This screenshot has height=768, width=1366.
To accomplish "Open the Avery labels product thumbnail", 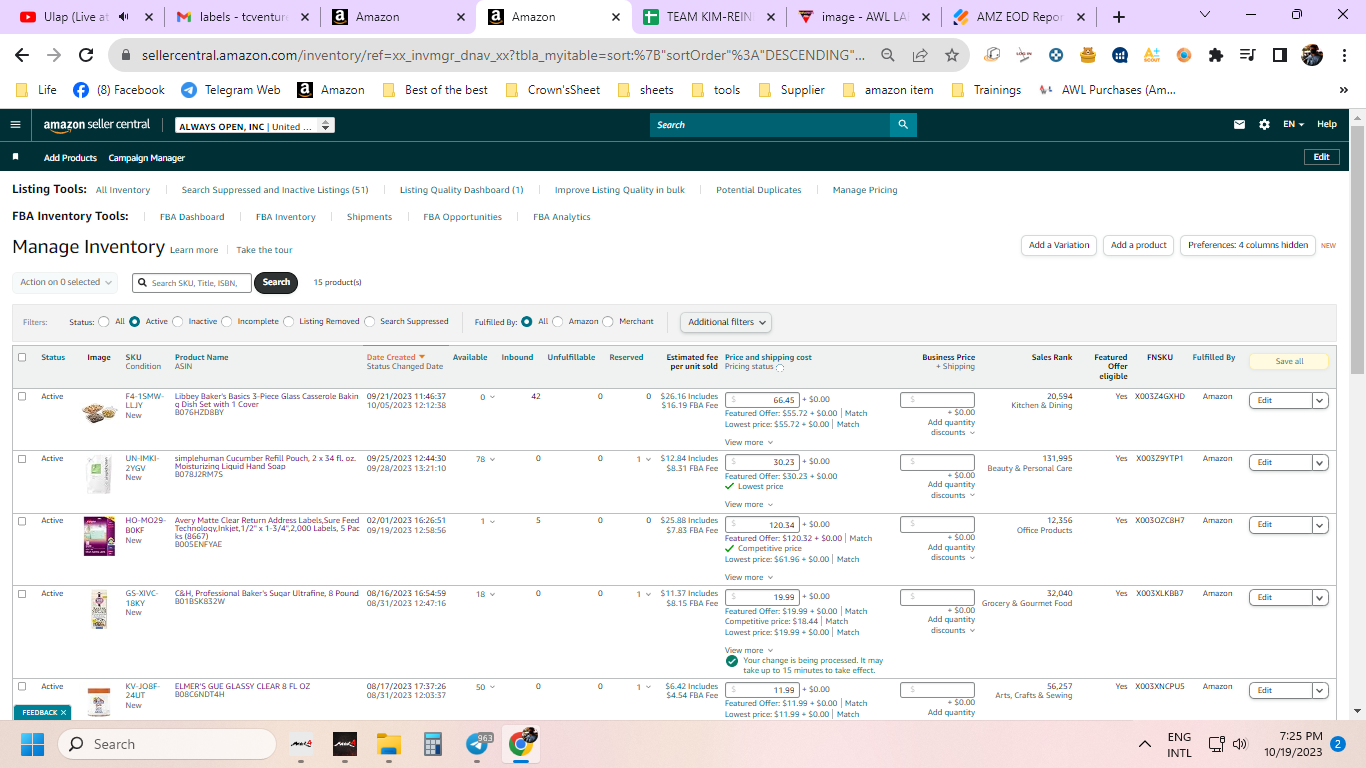I will pyautogui.click(x=99, y=536).
